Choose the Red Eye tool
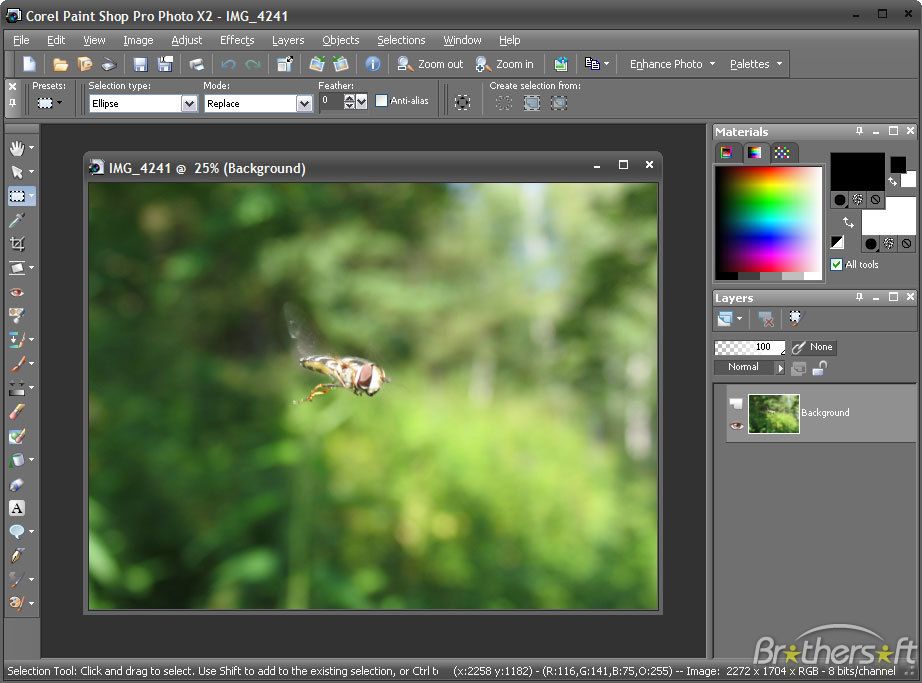Image resolution: width=922 pixels, height=683 pixels. click(17, 292)
